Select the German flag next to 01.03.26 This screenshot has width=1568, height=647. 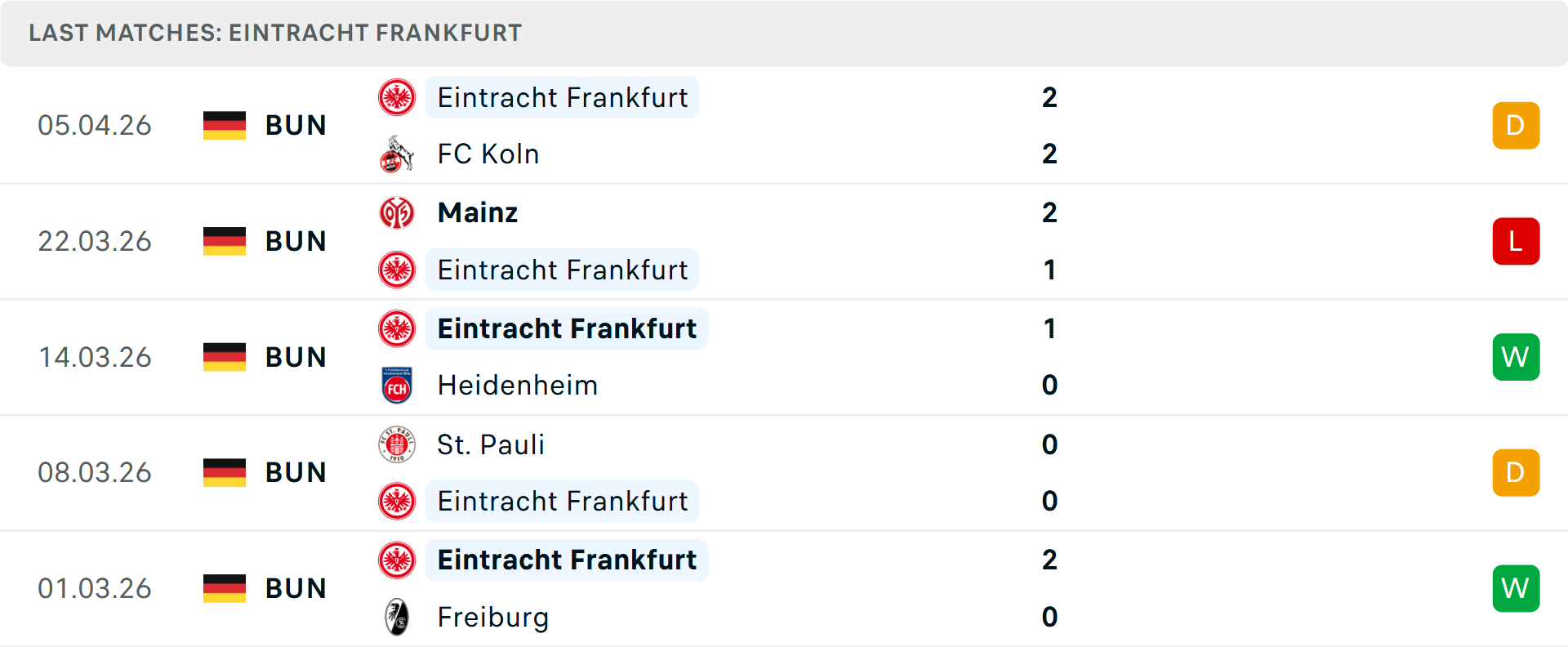click(x=224, y=587)
